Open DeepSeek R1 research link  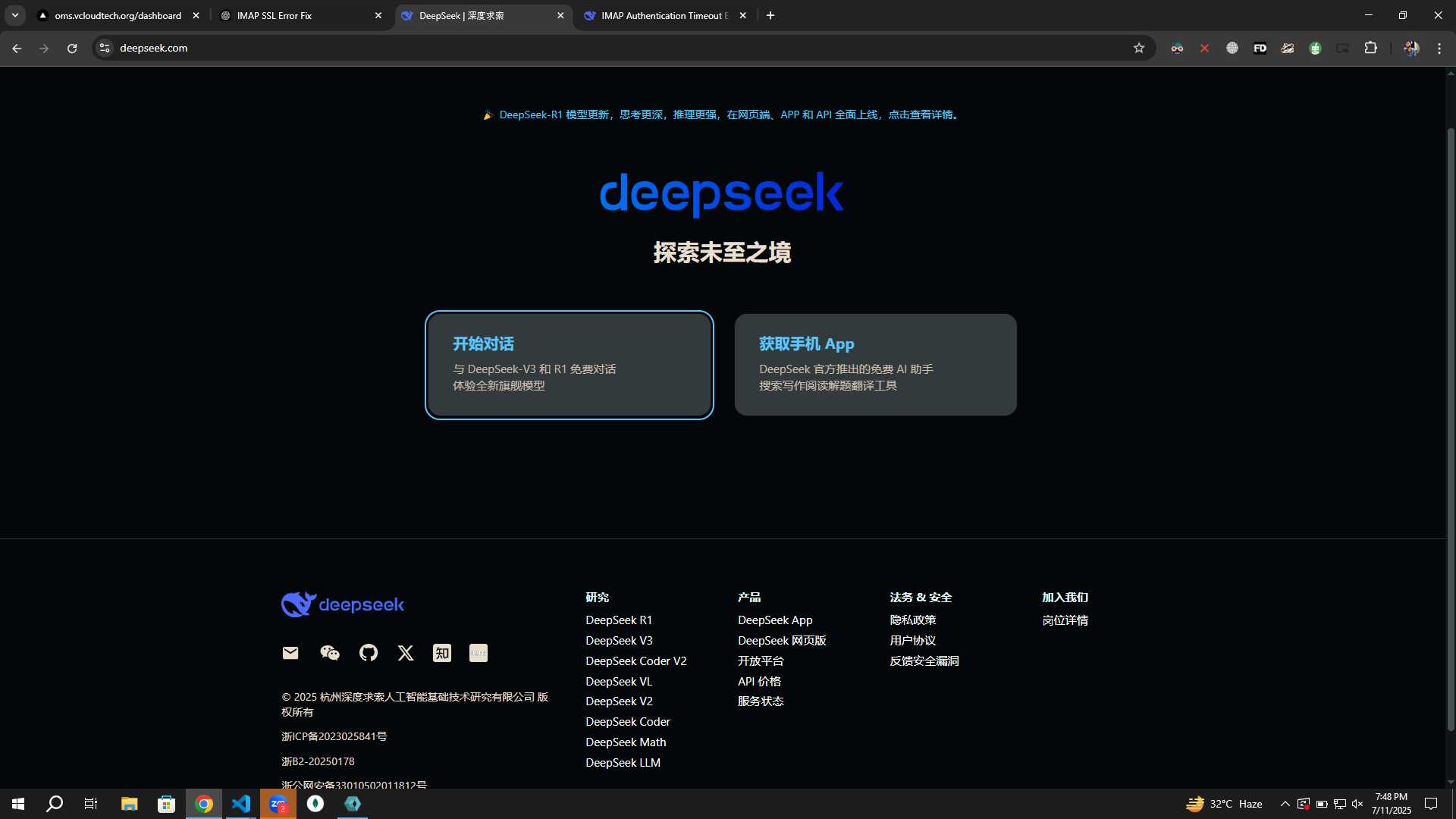coord(619,620)
